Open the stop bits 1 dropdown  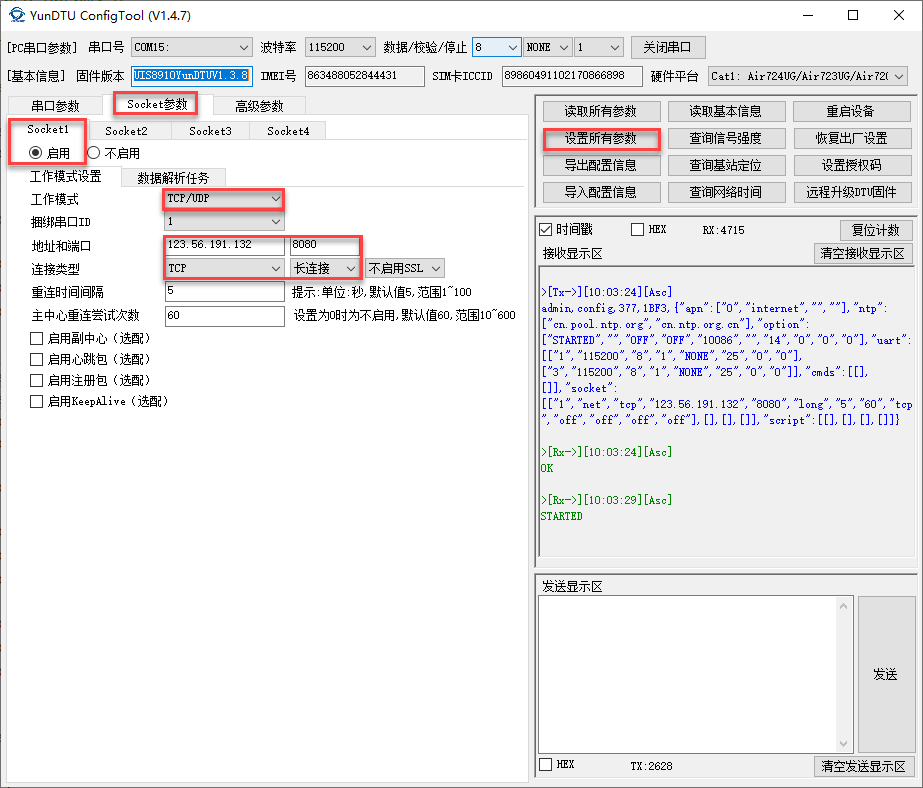599,47
